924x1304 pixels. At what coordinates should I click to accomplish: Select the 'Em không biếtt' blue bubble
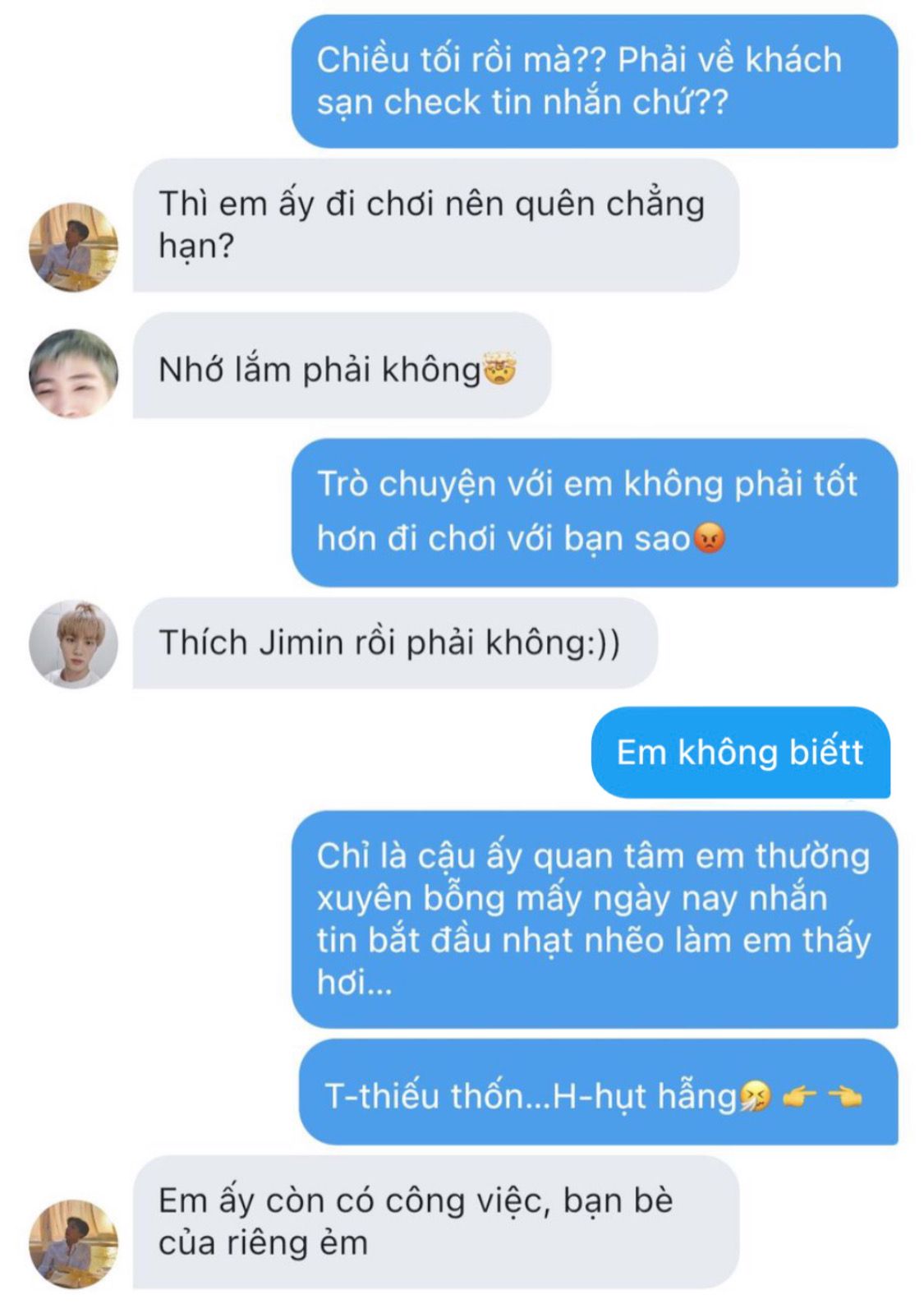tap(741, 753)
